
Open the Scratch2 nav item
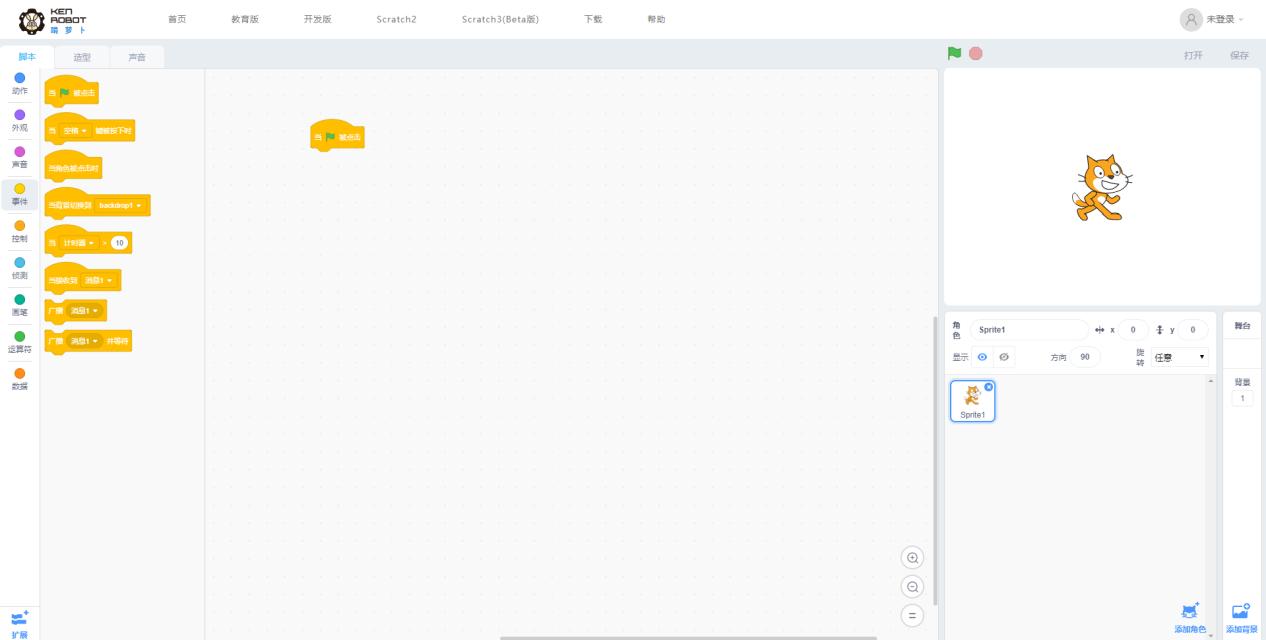point(396,19)
